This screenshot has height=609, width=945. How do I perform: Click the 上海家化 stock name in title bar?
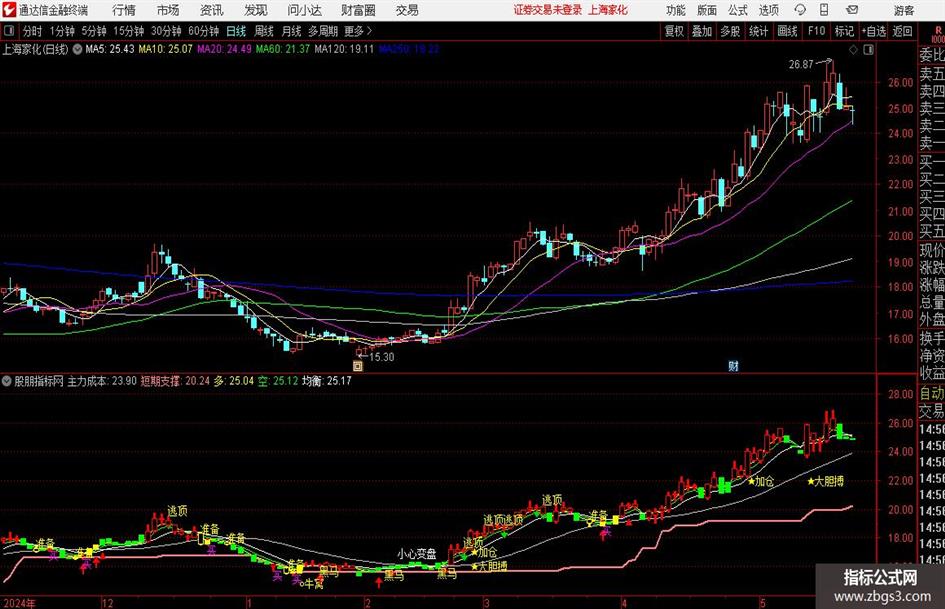tap(608, 10)
